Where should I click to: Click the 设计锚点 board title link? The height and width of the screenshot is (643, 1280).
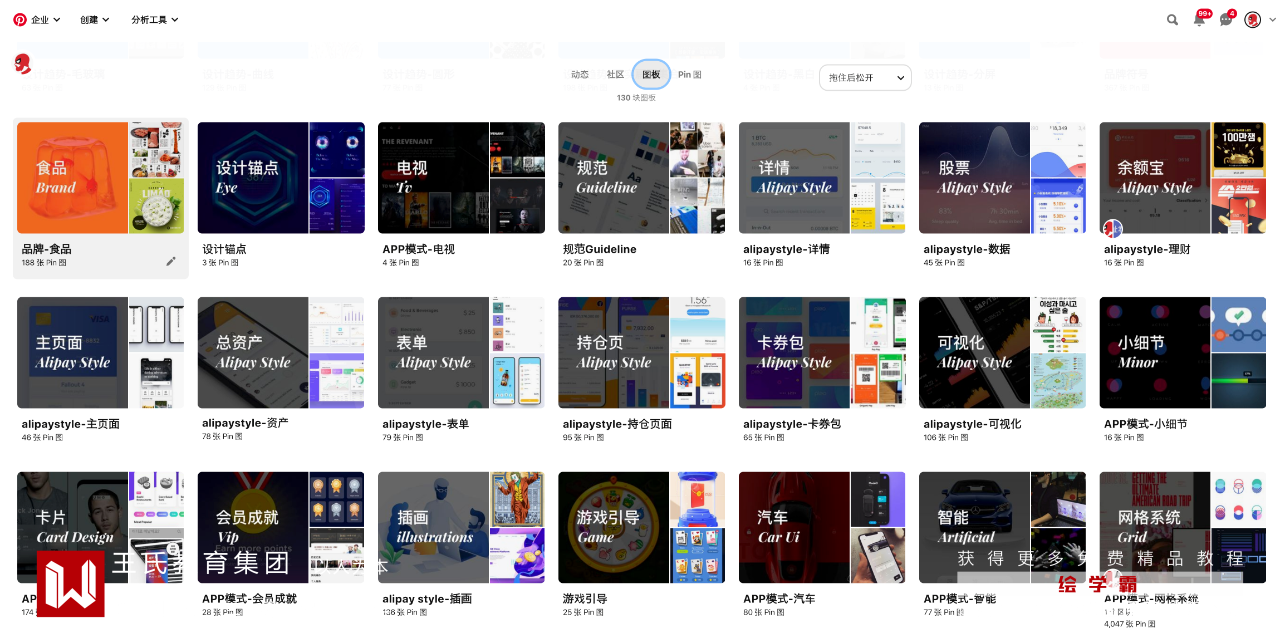click(224, 249)
